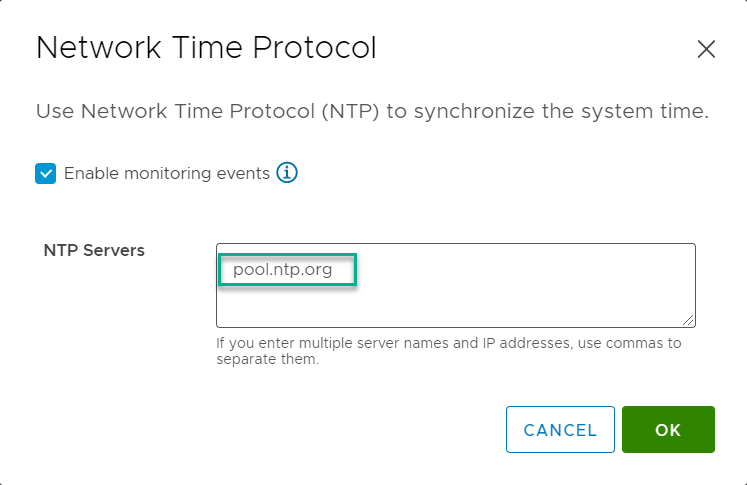The width and height of the screenshot is (747, 485).
Task: Click '(NTP)' in the description line
Action: click(348, 111)
